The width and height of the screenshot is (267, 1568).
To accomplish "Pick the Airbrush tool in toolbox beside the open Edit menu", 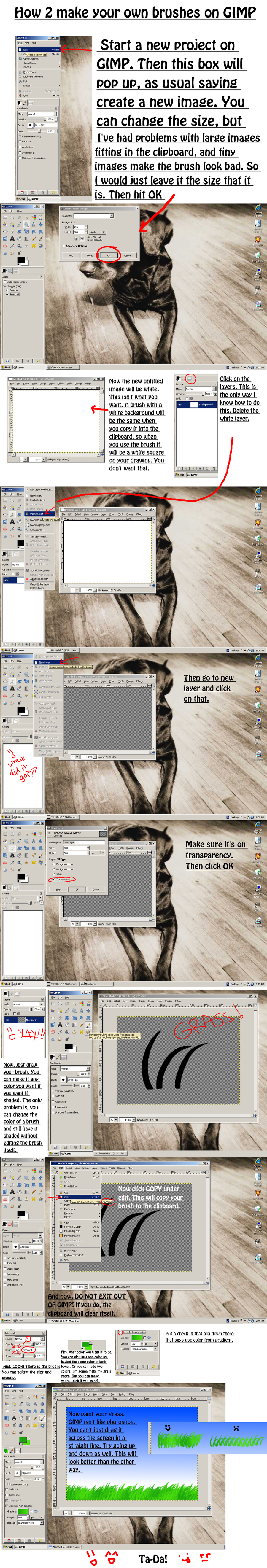I will point(12,1199).
